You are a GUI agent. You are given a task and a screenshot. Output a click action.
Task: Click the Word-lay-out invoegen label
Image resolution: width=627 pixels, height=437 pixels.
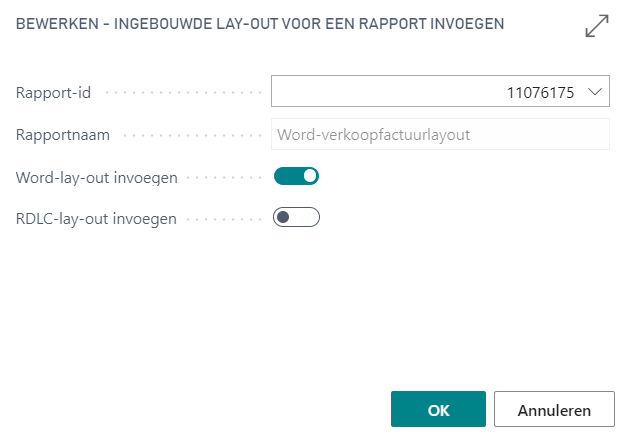(97, 178)
